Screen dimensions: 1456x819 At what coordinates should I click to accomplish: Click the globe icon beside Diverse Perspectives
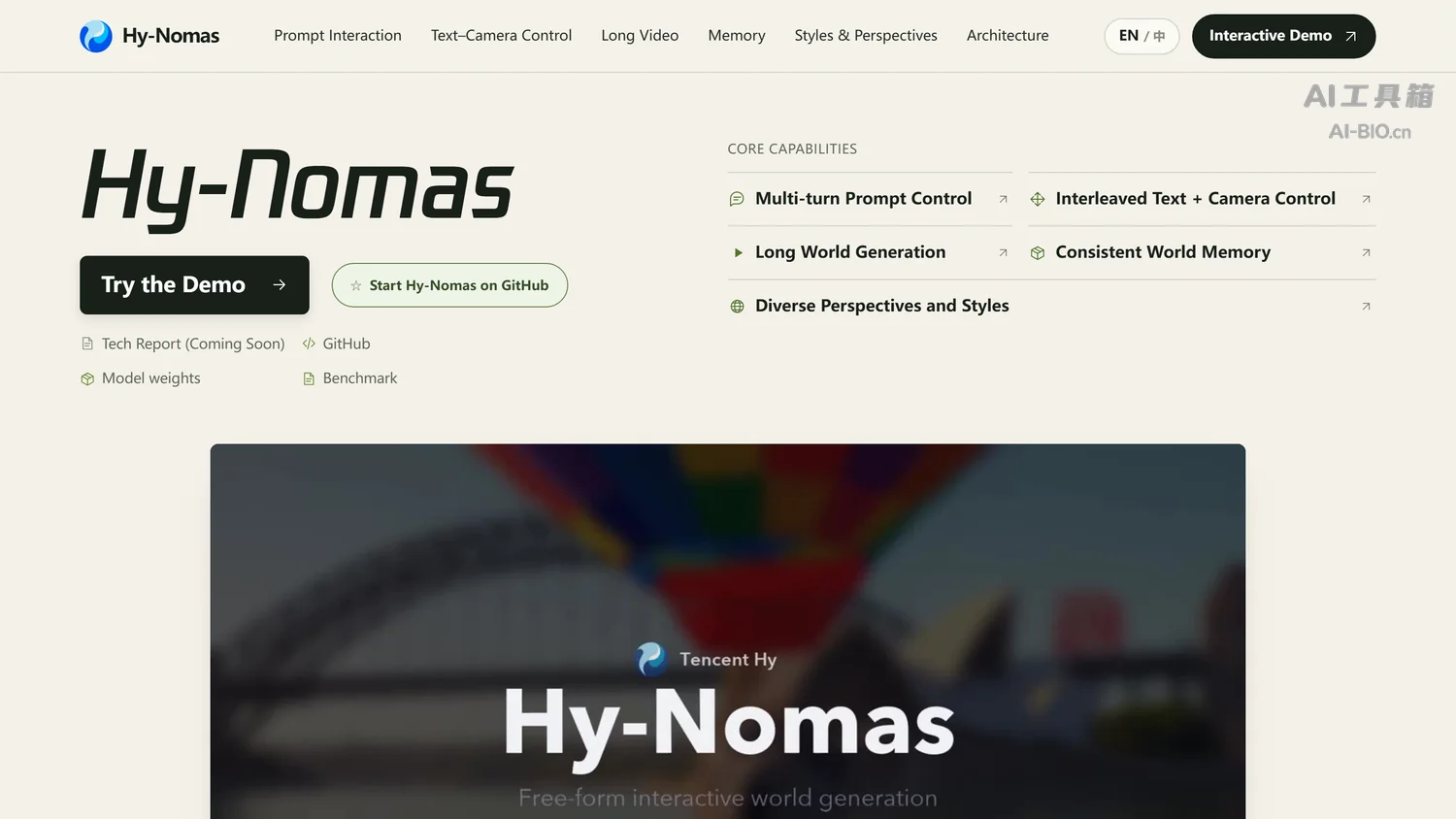[737, 307]
